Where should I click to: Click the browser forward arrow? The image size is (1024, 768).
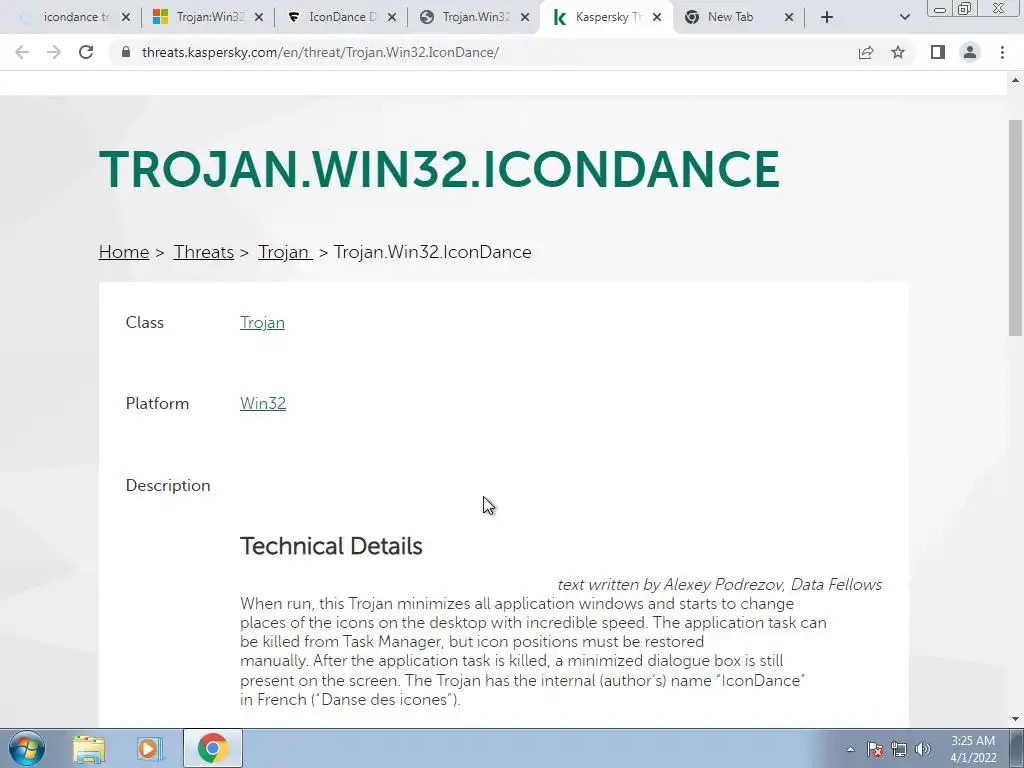tap(54, 52)
